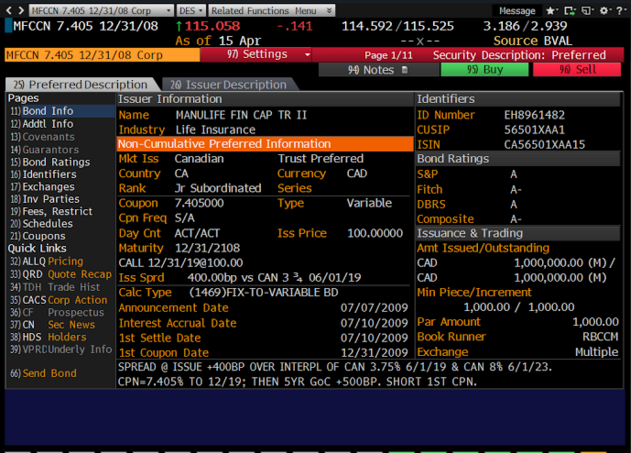Click Book Runner value RBCCM

coord(600,337)
